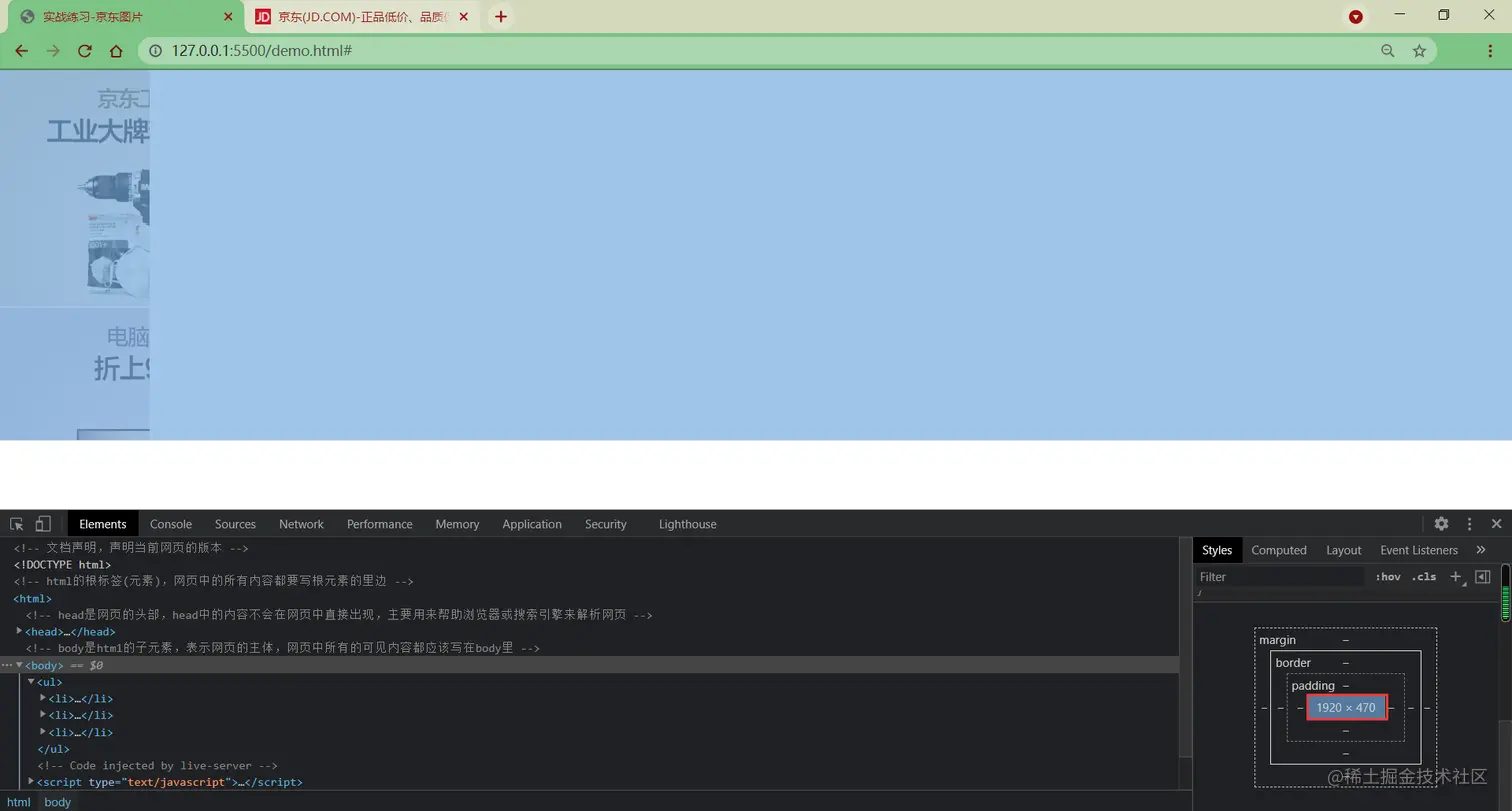Click the Filter styles input field

coord(1280,577)
